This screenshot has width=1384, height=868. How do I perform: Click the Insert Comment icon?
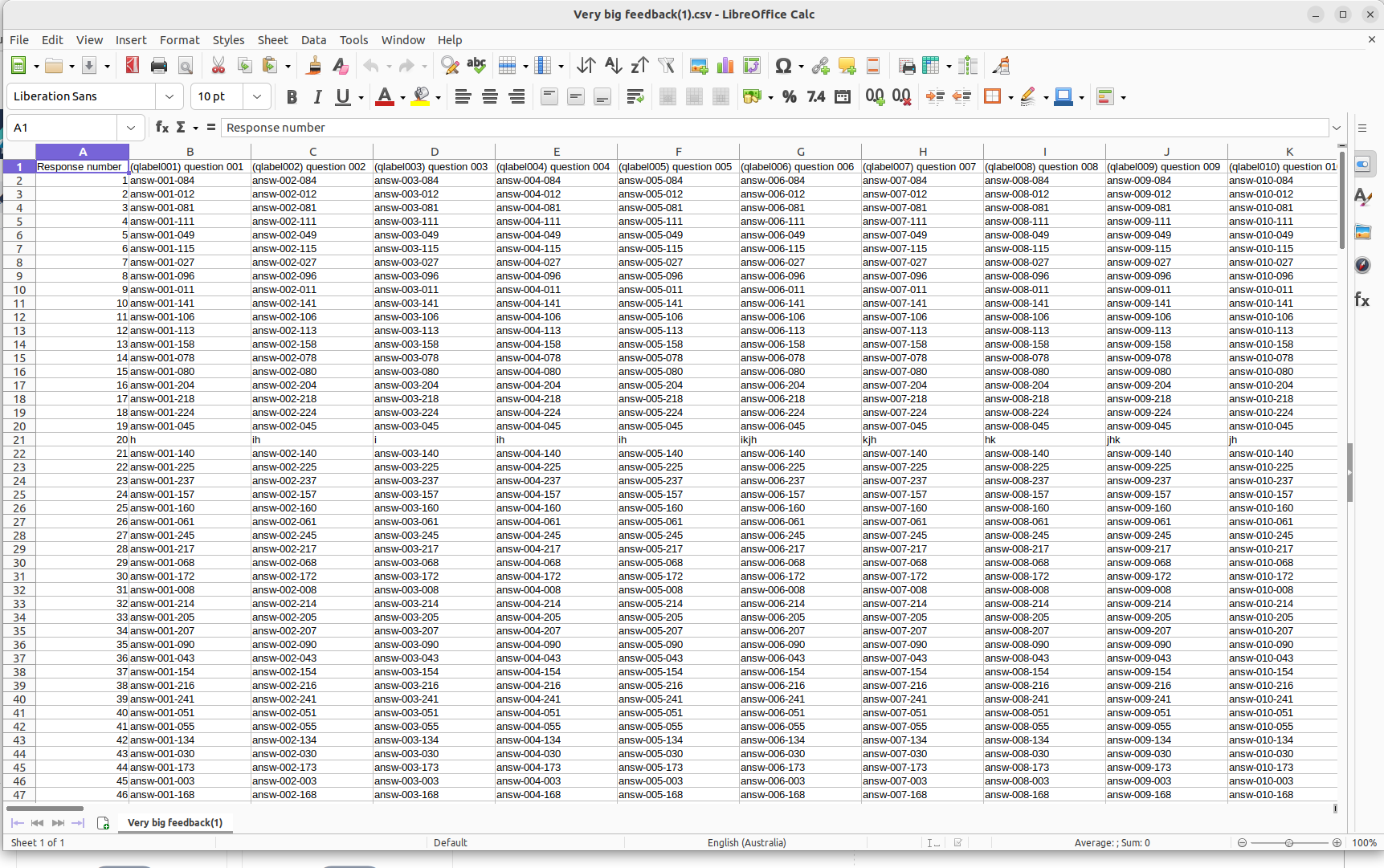(x=847, y=66)
